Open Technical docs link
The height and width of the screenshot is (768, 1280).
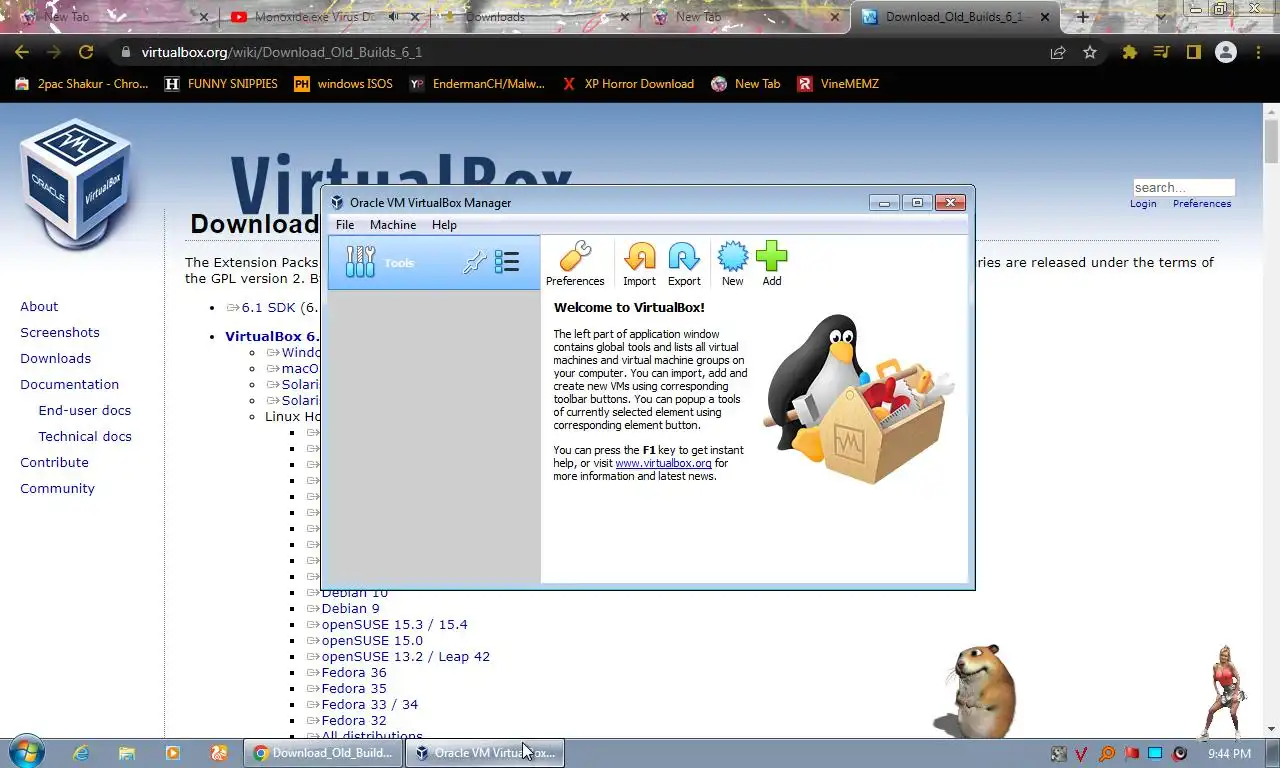[85, 436]
